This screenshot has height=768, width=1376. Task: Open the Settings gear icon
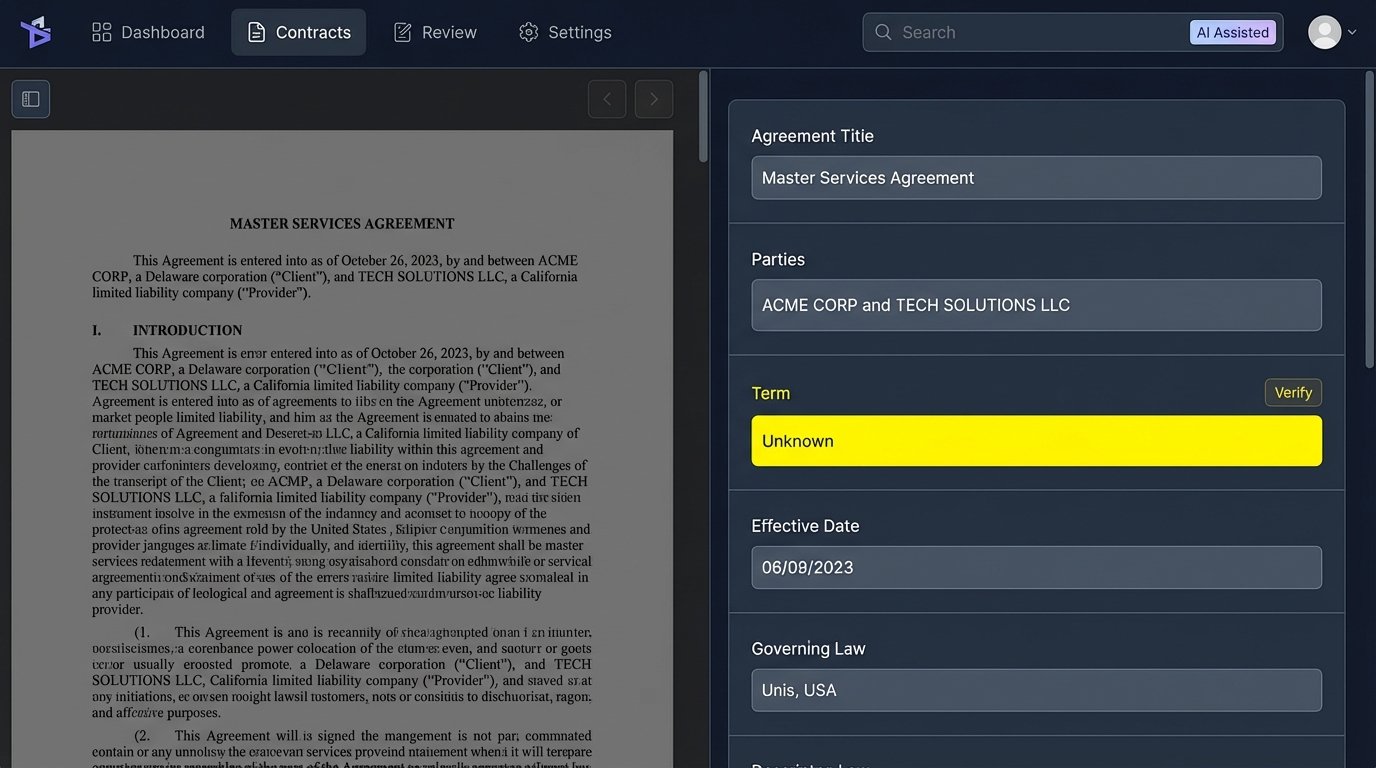coord(529,31)
